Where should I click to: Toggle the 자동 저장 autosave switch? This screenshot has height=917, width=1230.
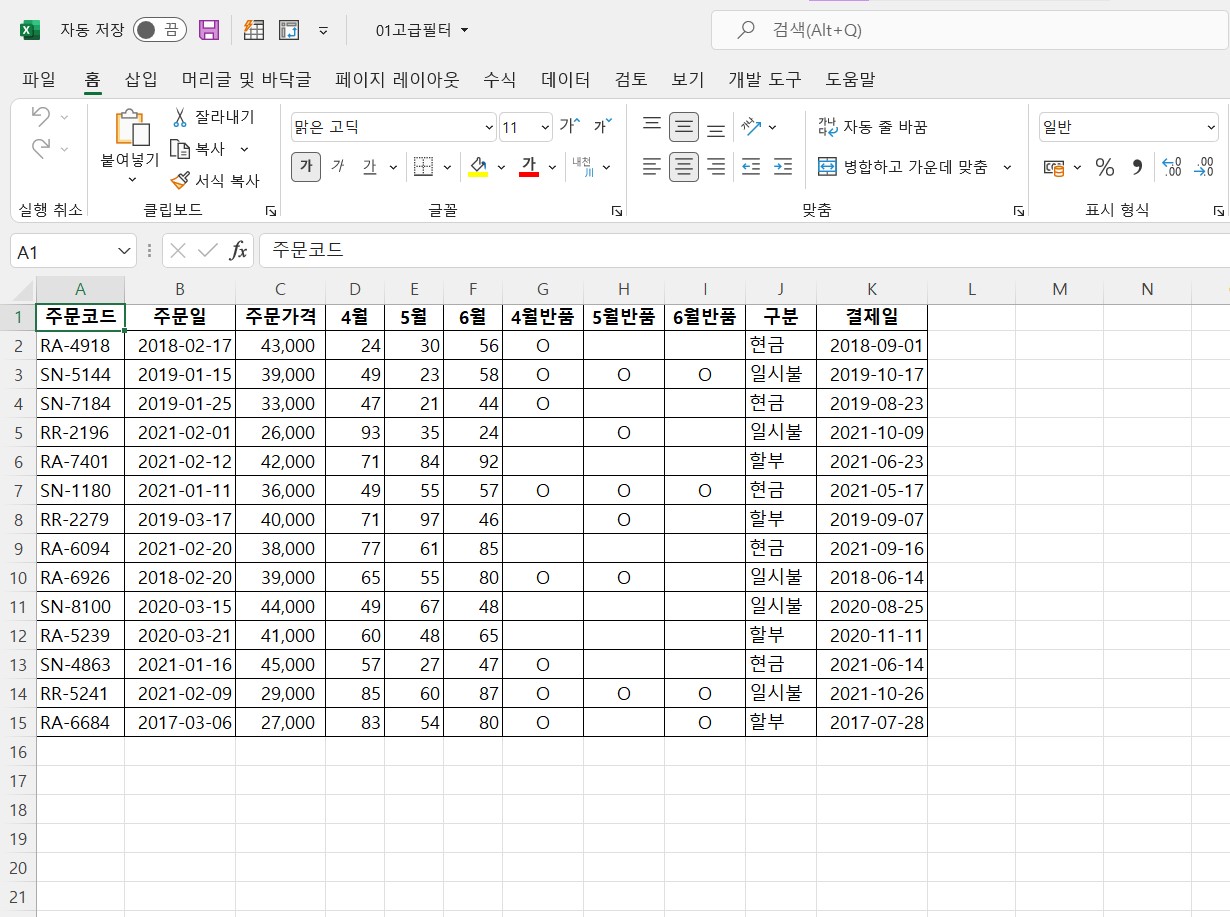pos(160,30)
